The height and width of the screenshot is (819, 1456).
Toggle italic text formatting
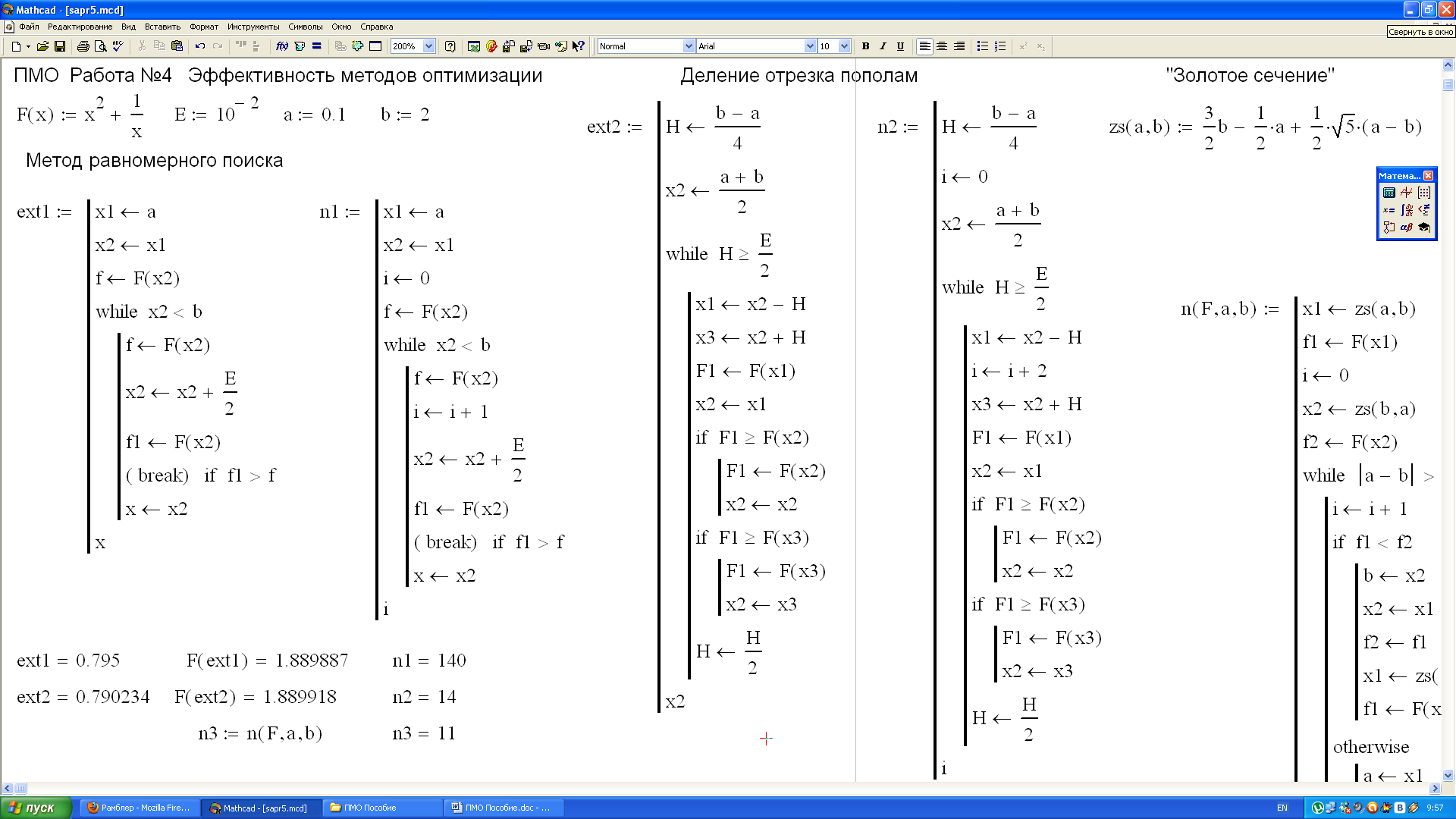pyautogui.click(x=883, y=46)
